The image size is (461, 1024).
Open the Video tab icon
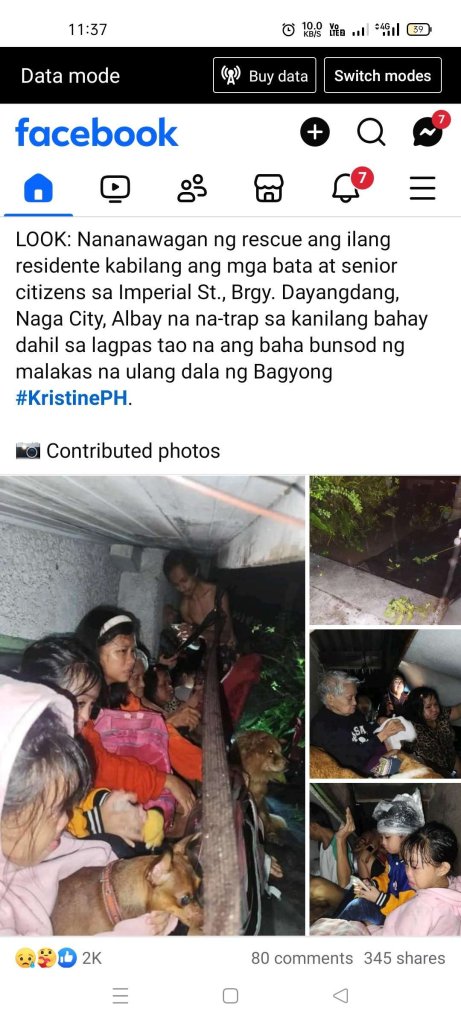click(115, 189)
